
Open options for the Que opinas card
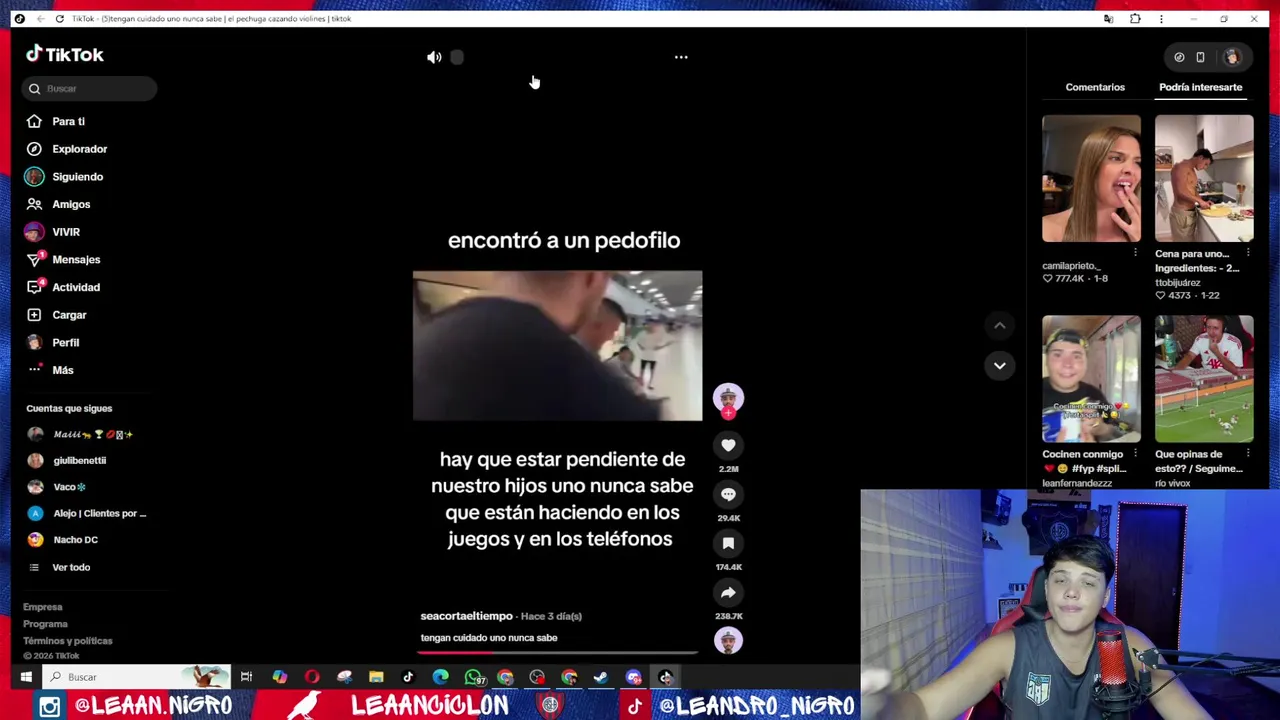1248,453
